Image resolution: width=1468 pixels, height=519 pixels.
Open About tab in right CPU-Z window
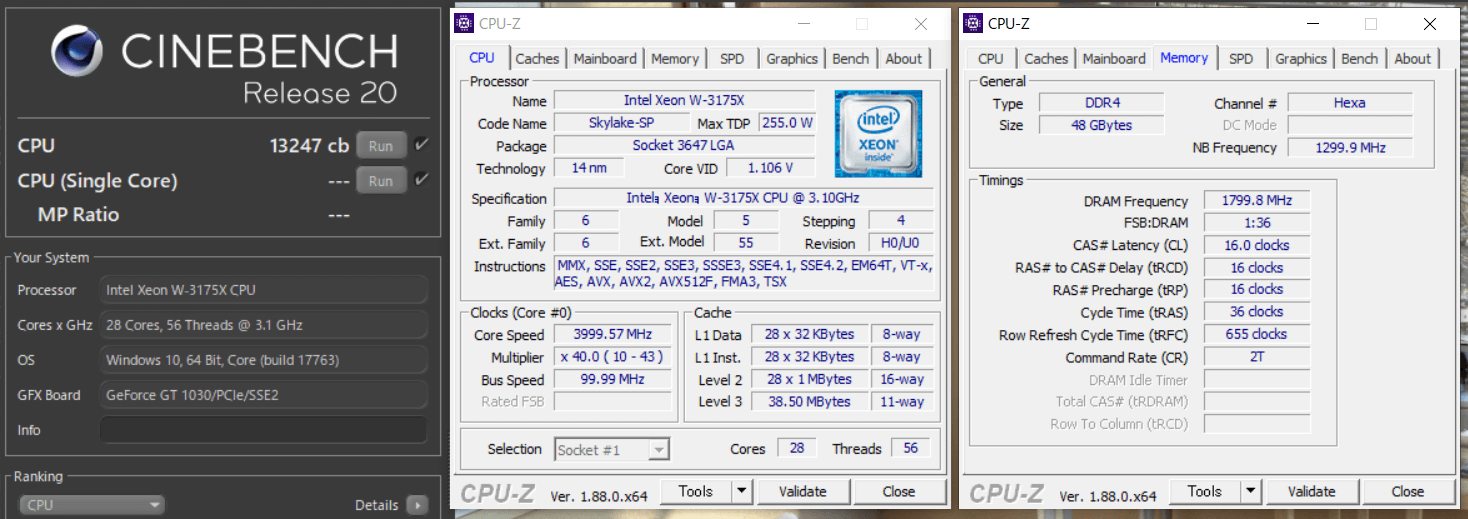click(x=1413, y=59)
